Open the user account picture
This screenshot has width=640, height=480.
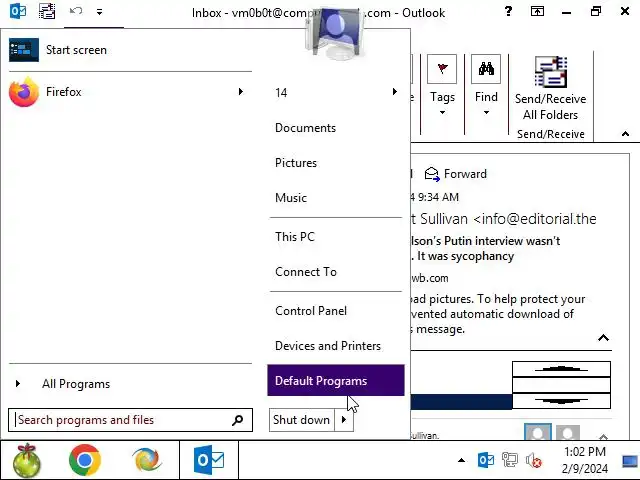click(x=335, y=33)
